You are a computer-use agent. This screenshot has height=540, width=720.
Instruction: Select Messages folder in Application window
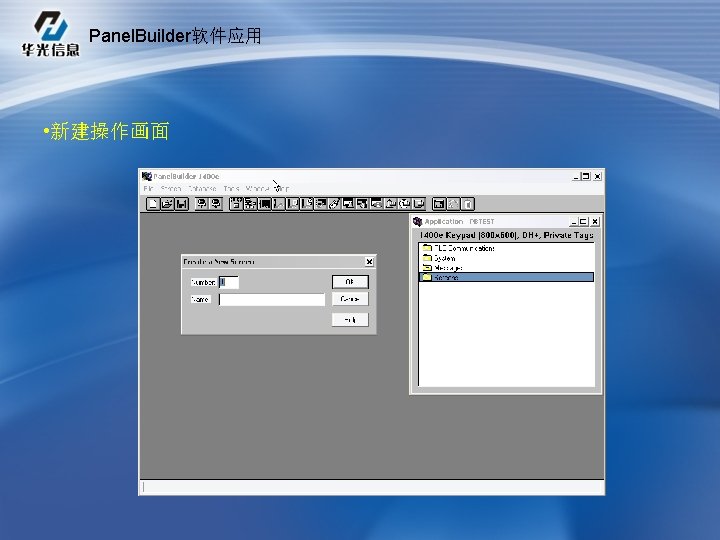click(x=442, y=268)
